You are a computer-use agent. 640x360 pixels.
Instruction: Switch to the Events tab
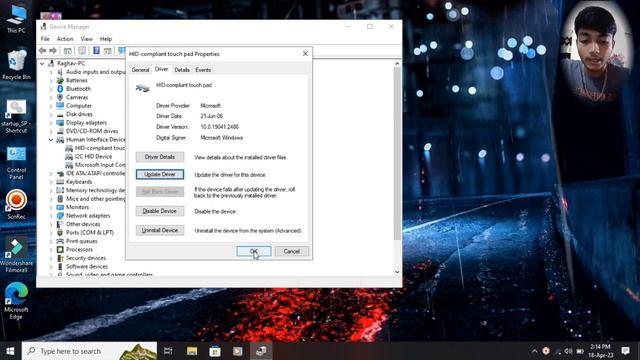203,70
